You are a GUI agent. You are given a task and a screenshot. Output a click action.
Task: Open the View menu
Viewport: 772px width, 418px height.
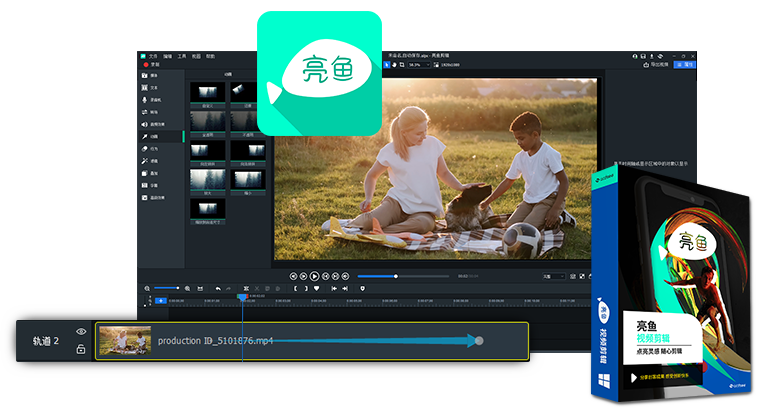click(x=196, y=56)
